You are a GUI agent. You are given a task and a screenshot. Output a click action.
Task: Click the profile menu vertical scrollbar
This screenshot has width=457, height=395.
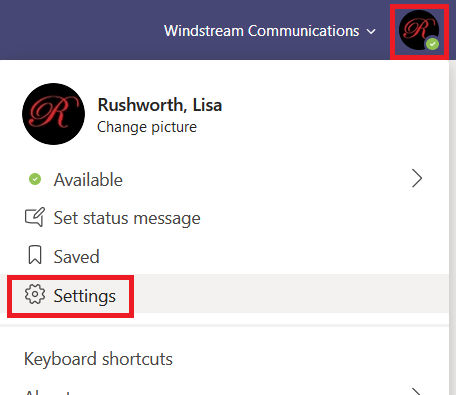coord(452,227)
